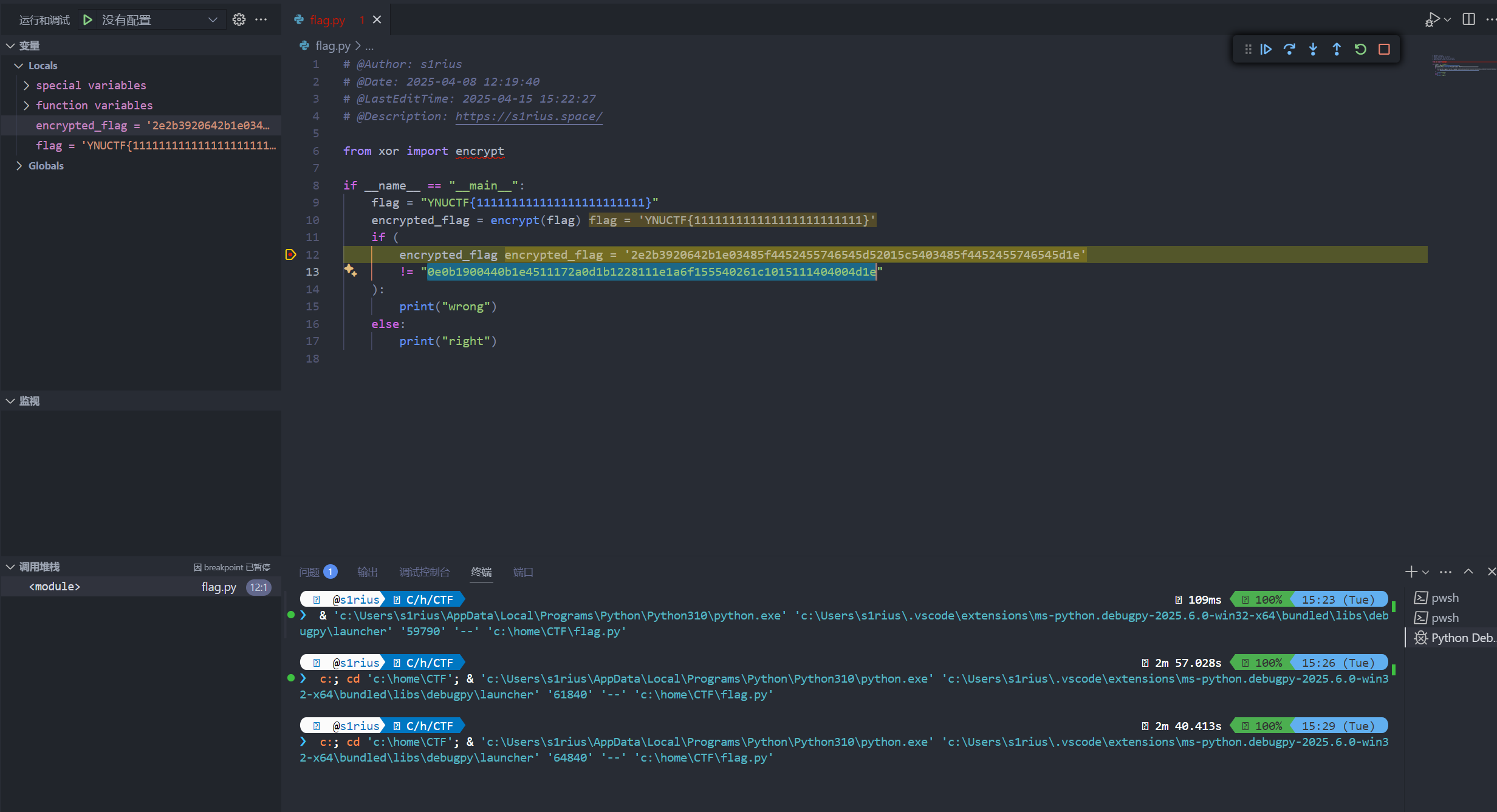The width and height of the screenshot is (1497, 812).
Task: Click the debug Continue button
Action: click(x=1266, y=49)
